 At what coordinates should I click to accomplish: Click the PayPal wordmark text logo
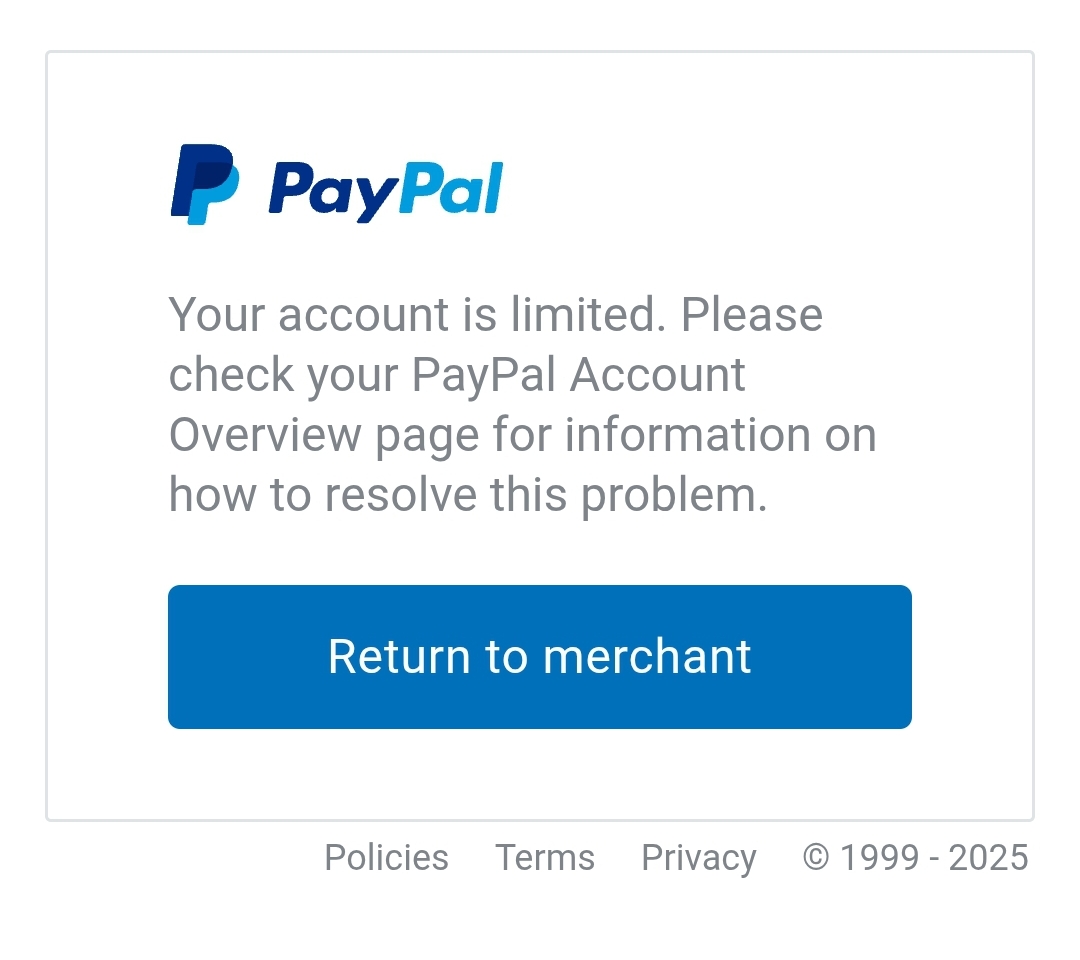pos(385,190)
